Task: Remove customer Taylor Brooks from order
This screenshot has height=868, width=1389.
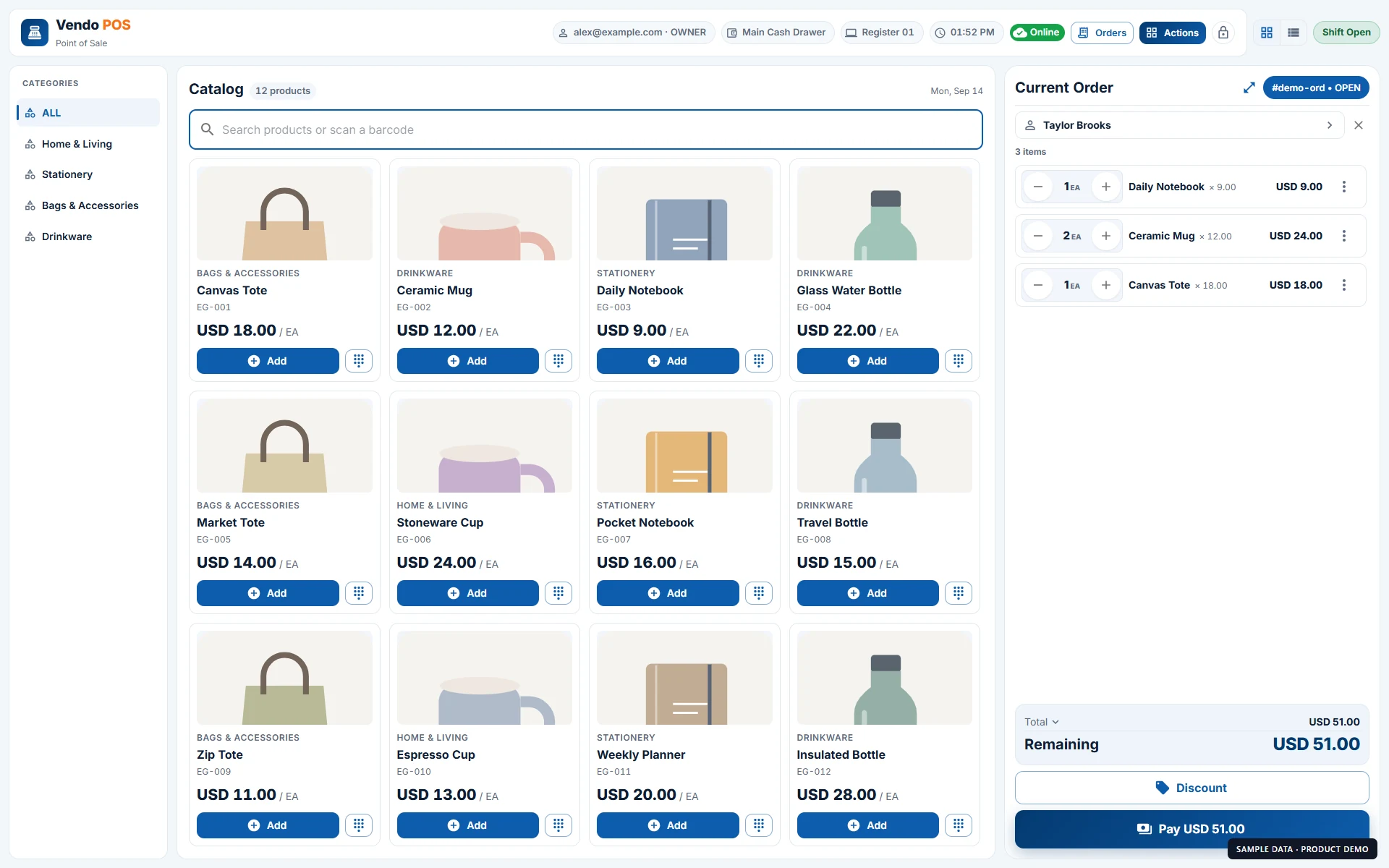Action: 1359,125
